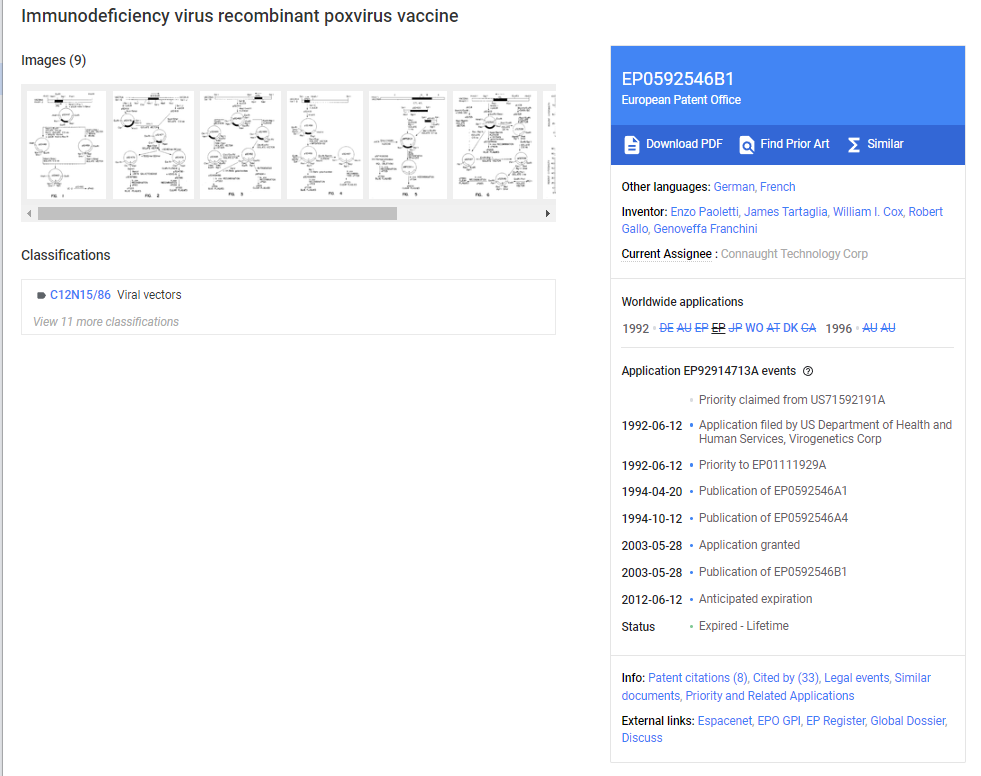Open the 1992 CA application
This screenshot has width=981, height=776.
click(x=808, y=328)
